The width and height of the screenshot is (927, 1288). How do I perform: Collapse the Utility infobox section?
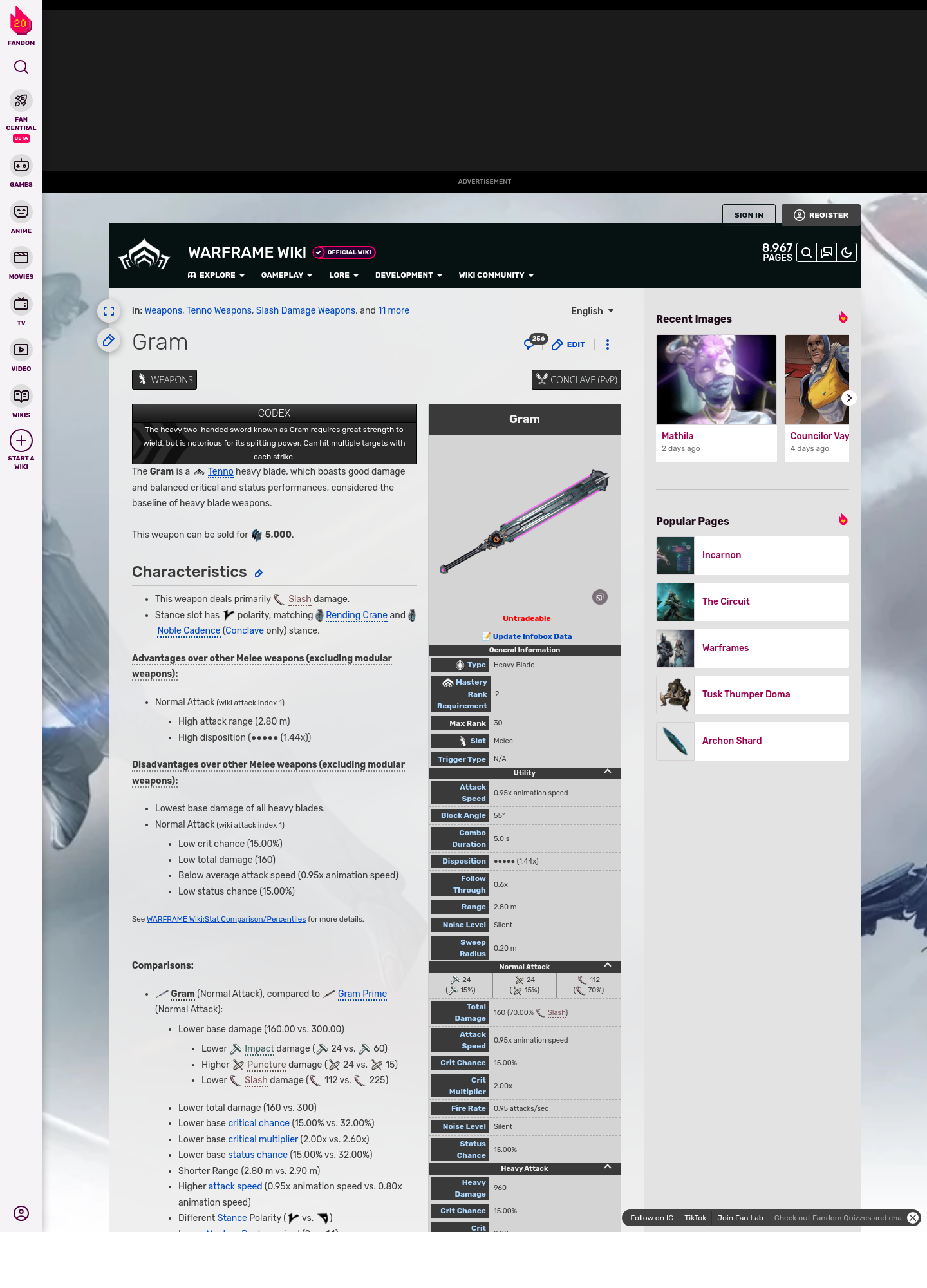coord(608,772)
